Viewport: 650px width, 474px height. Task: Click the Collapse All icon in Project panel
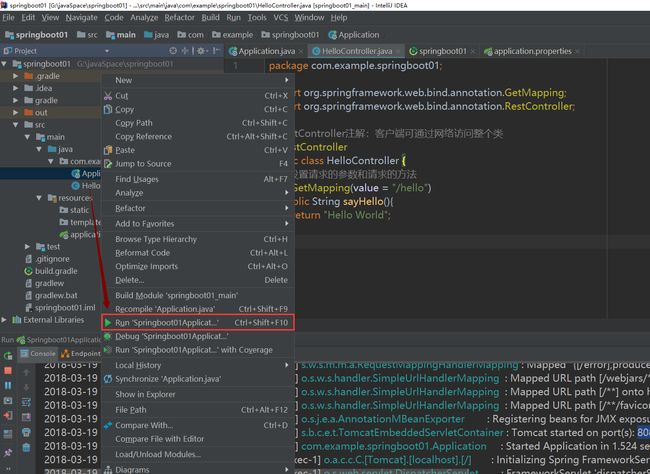[x=185, y=51]
